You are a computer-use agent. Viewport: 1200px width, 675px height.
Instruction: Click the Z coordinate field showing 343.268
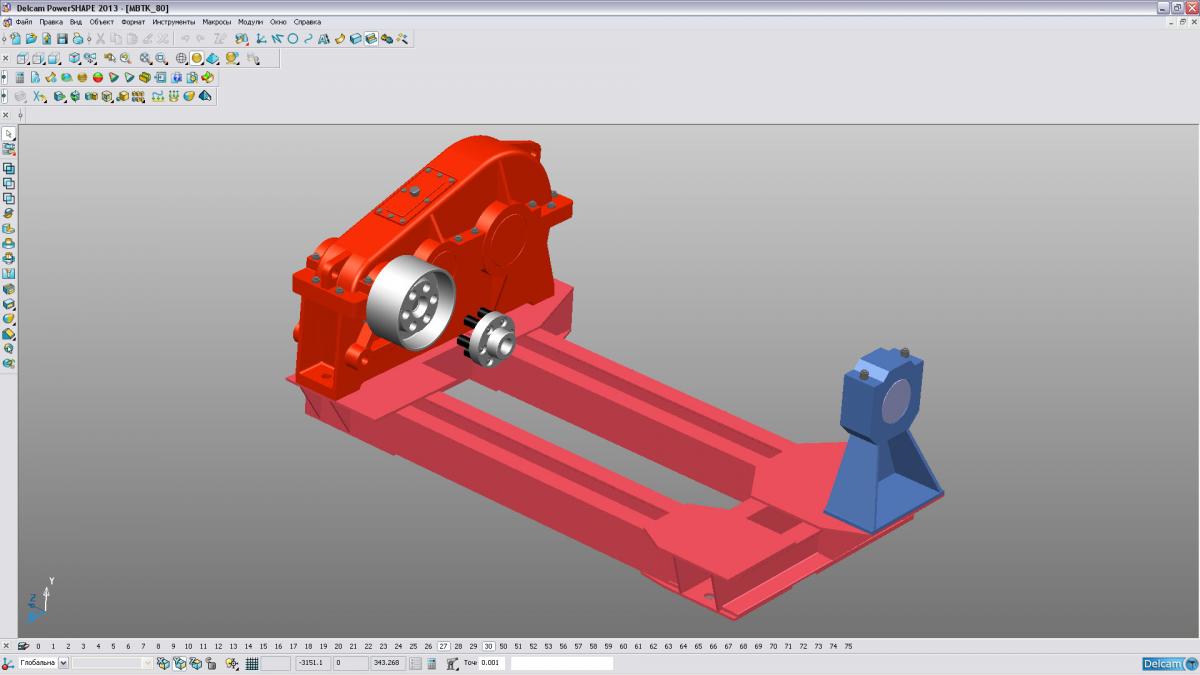point(387,663)
